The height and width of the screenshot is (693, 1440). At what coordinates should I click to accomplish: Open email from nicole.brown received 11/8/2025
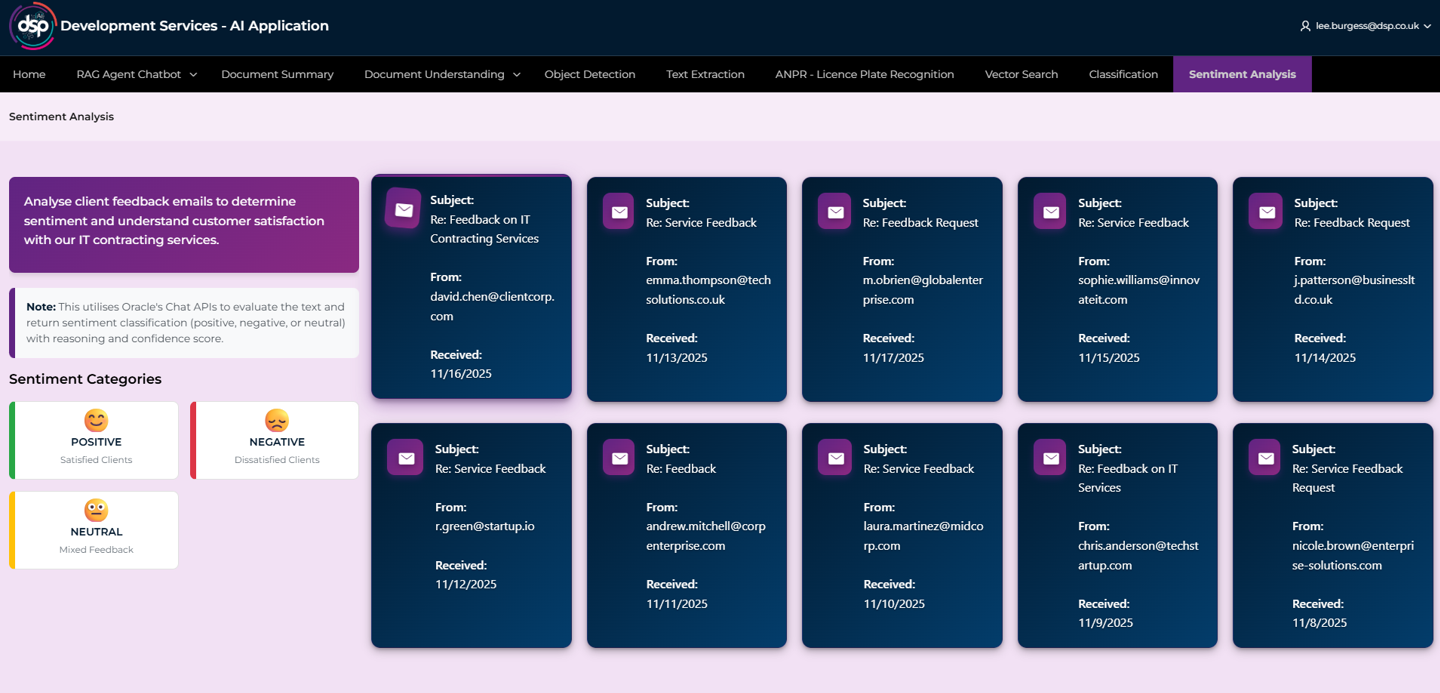(1332, 535)
